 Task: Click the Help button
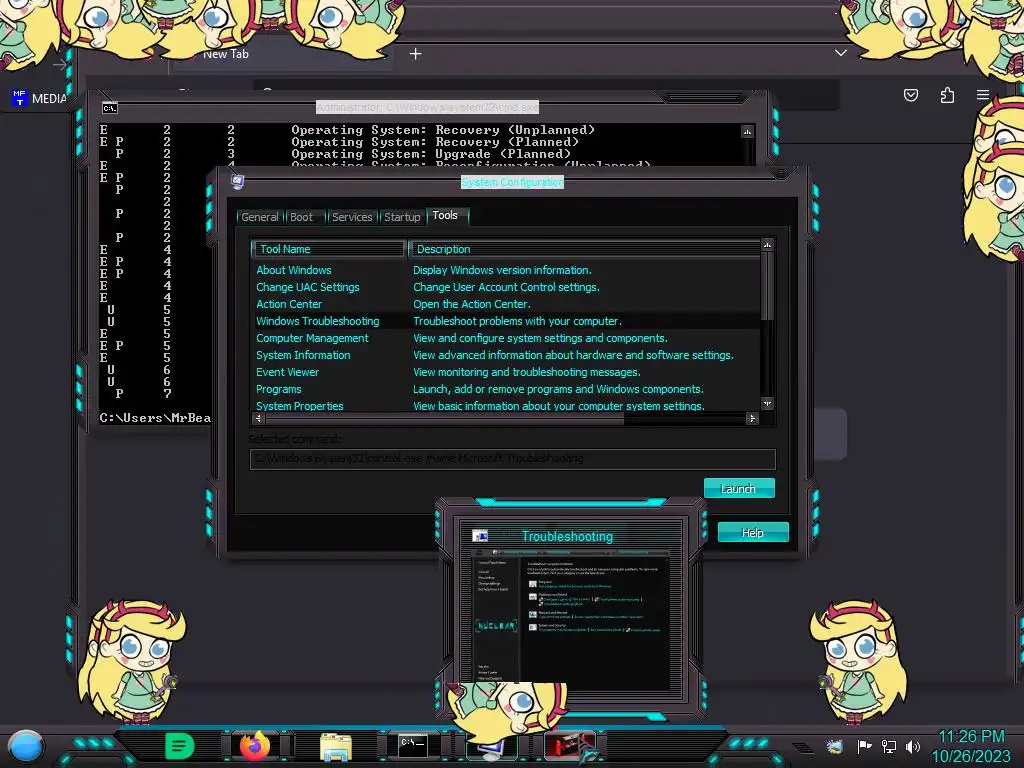(753, 532)
